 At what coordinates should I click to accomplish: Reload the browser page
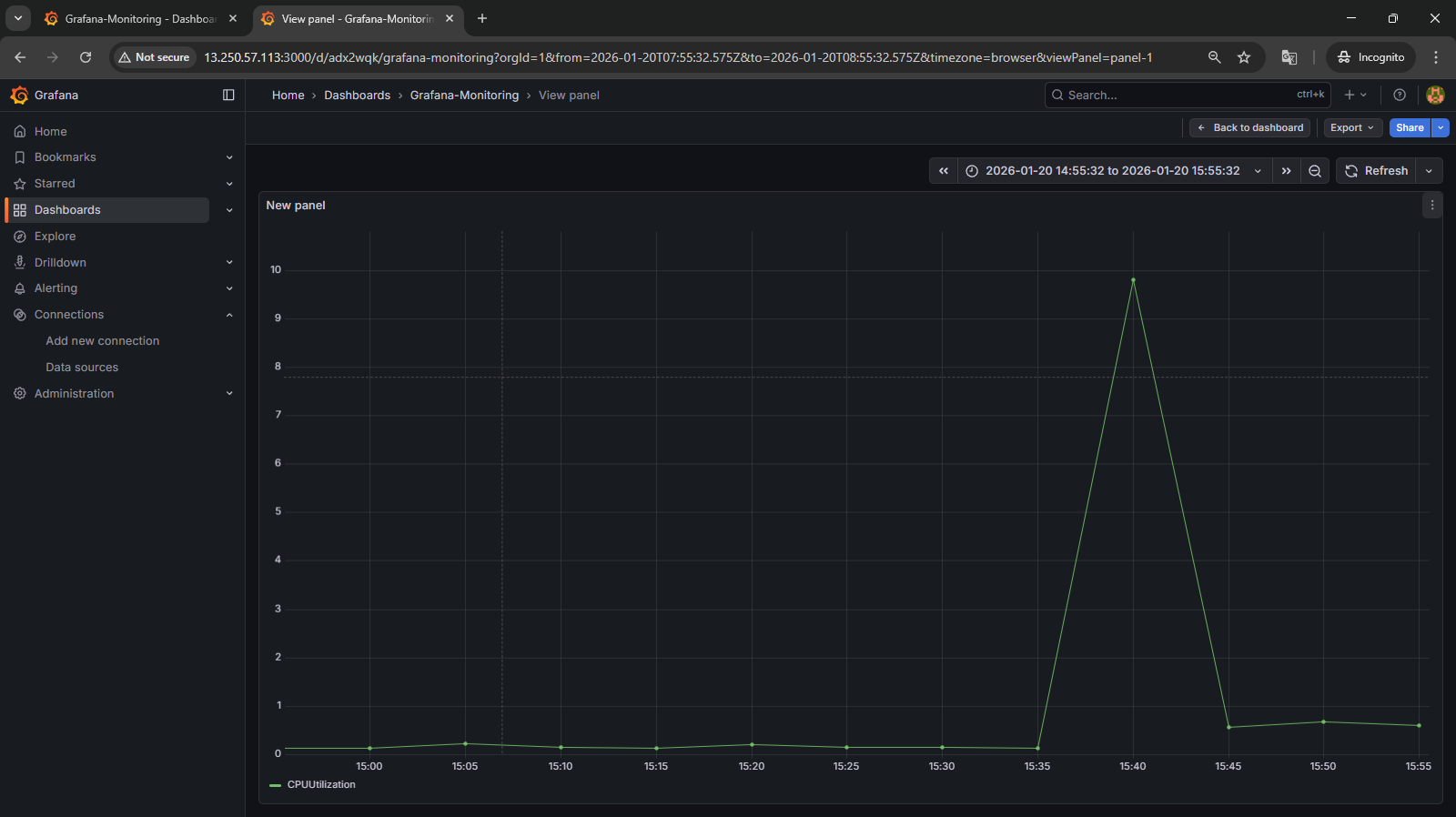(x=86, y=57)
